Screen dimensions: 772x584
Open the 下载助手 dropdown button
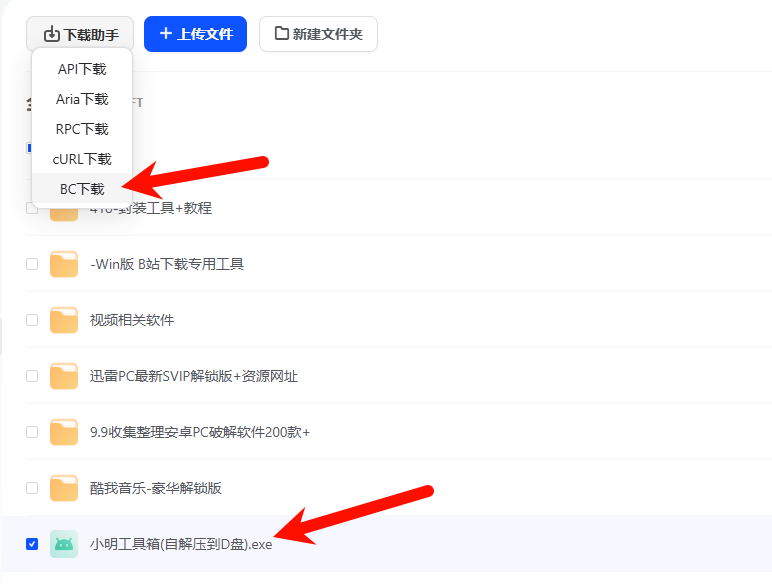coord(80,34)
